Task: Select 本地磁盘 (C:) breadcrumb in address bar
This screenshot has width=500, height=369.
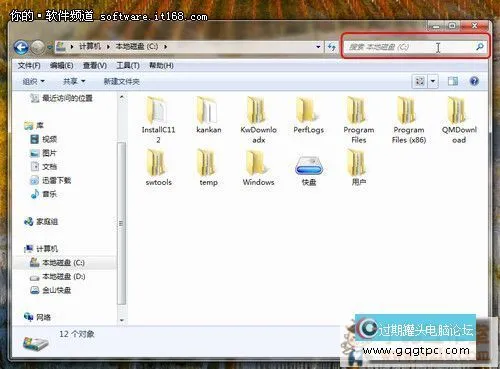Action: 137,46
